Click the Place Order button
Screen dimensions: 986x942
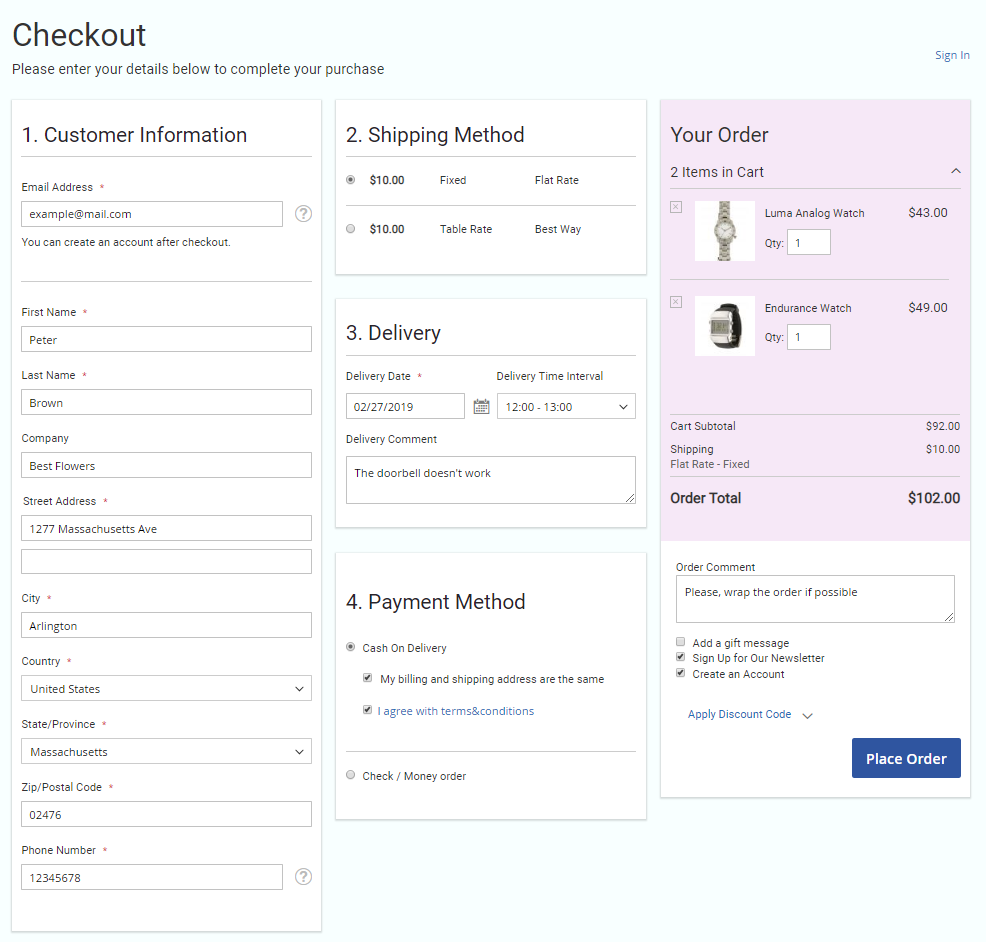(905, 758)
